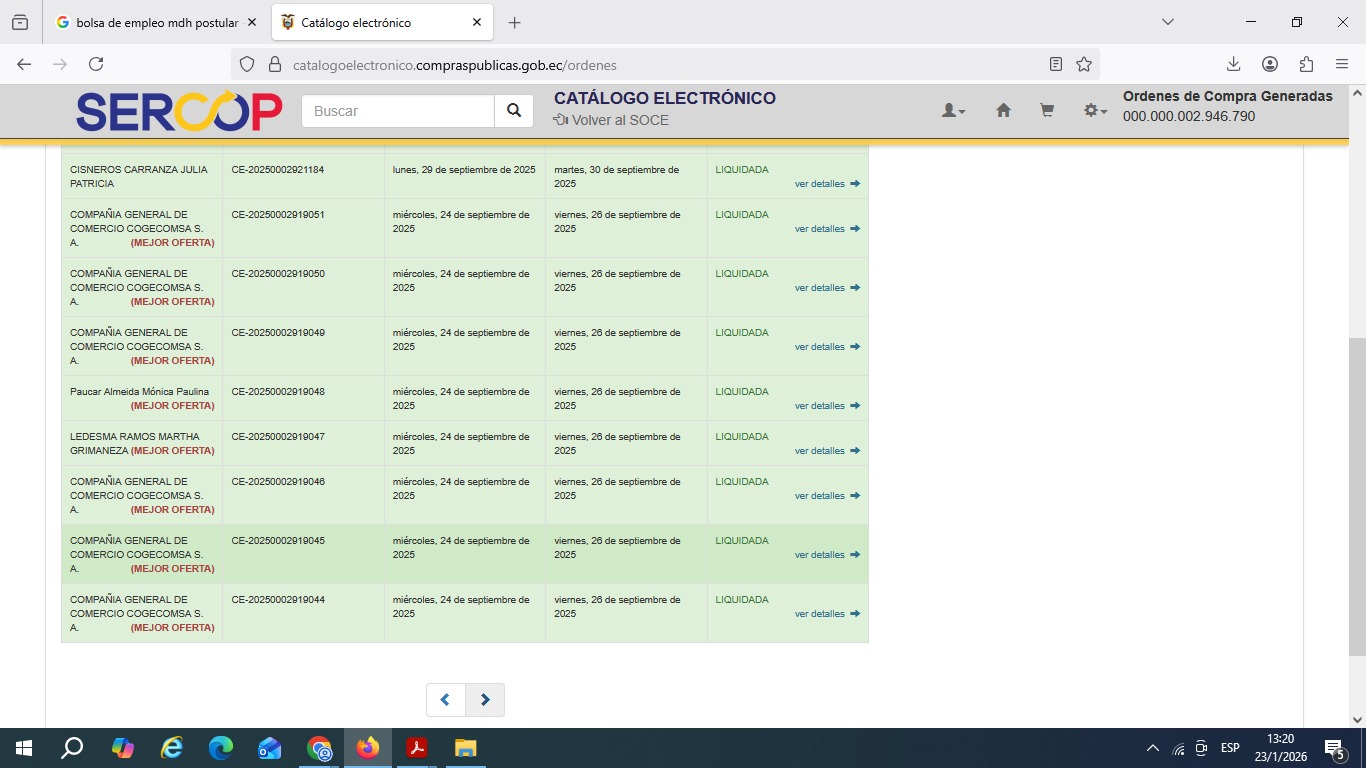This screenshot has width=1366, height=768.
Task: Click the SERCOP logo
Action: (x=179, y=112)
